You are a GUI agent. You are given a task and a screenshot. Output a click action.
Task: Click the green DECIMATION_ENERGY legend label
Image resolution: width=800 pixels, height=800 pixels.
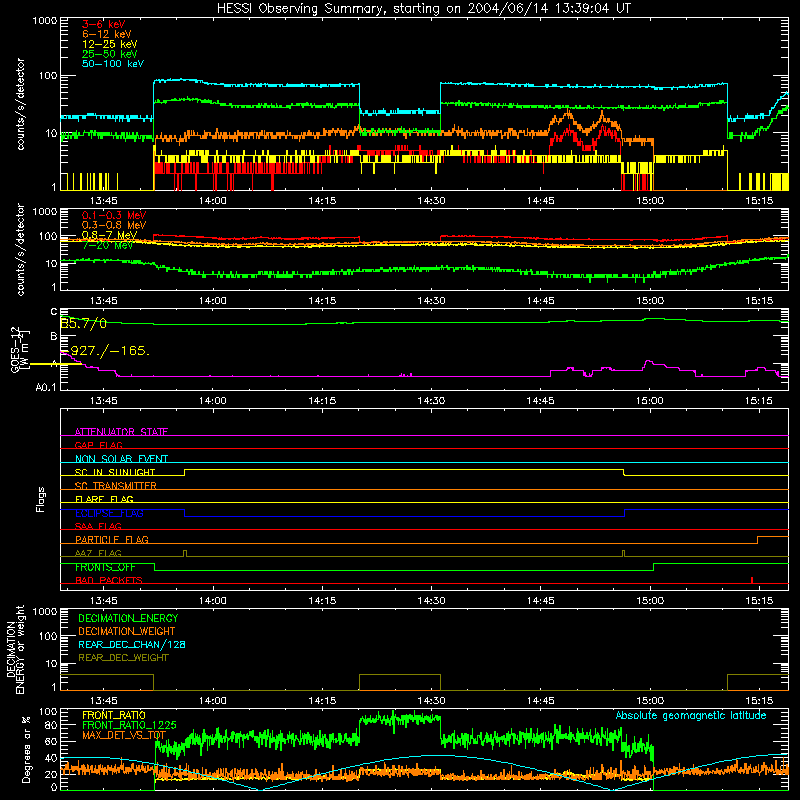click(128, 618)
